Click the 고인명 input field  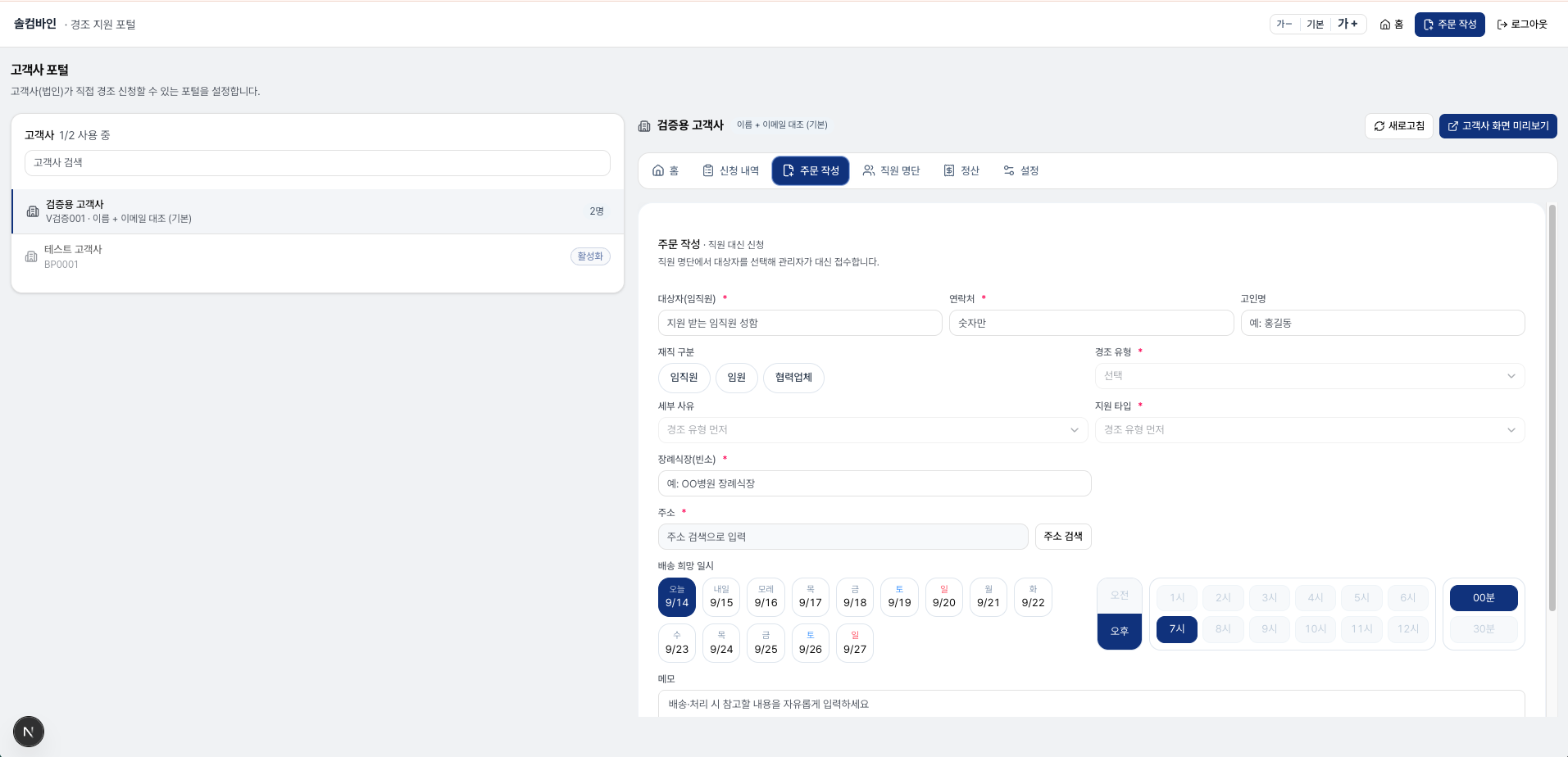point(1383,323)
